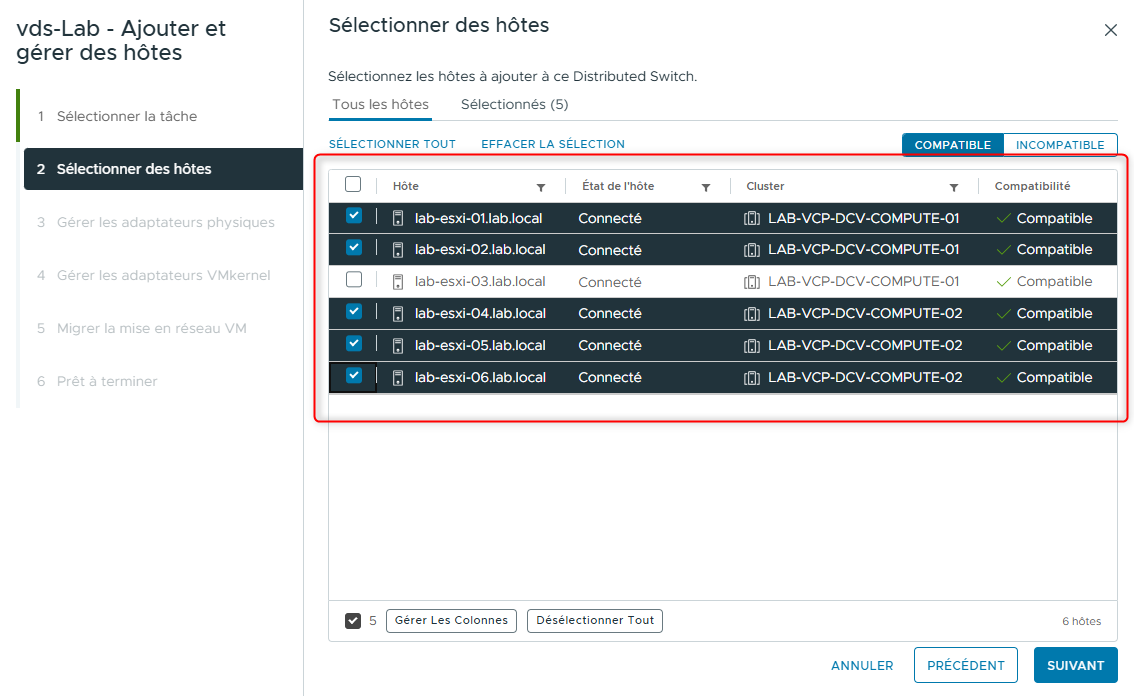Close the Sélectionner des hôtes dialog

(1110, 30)
